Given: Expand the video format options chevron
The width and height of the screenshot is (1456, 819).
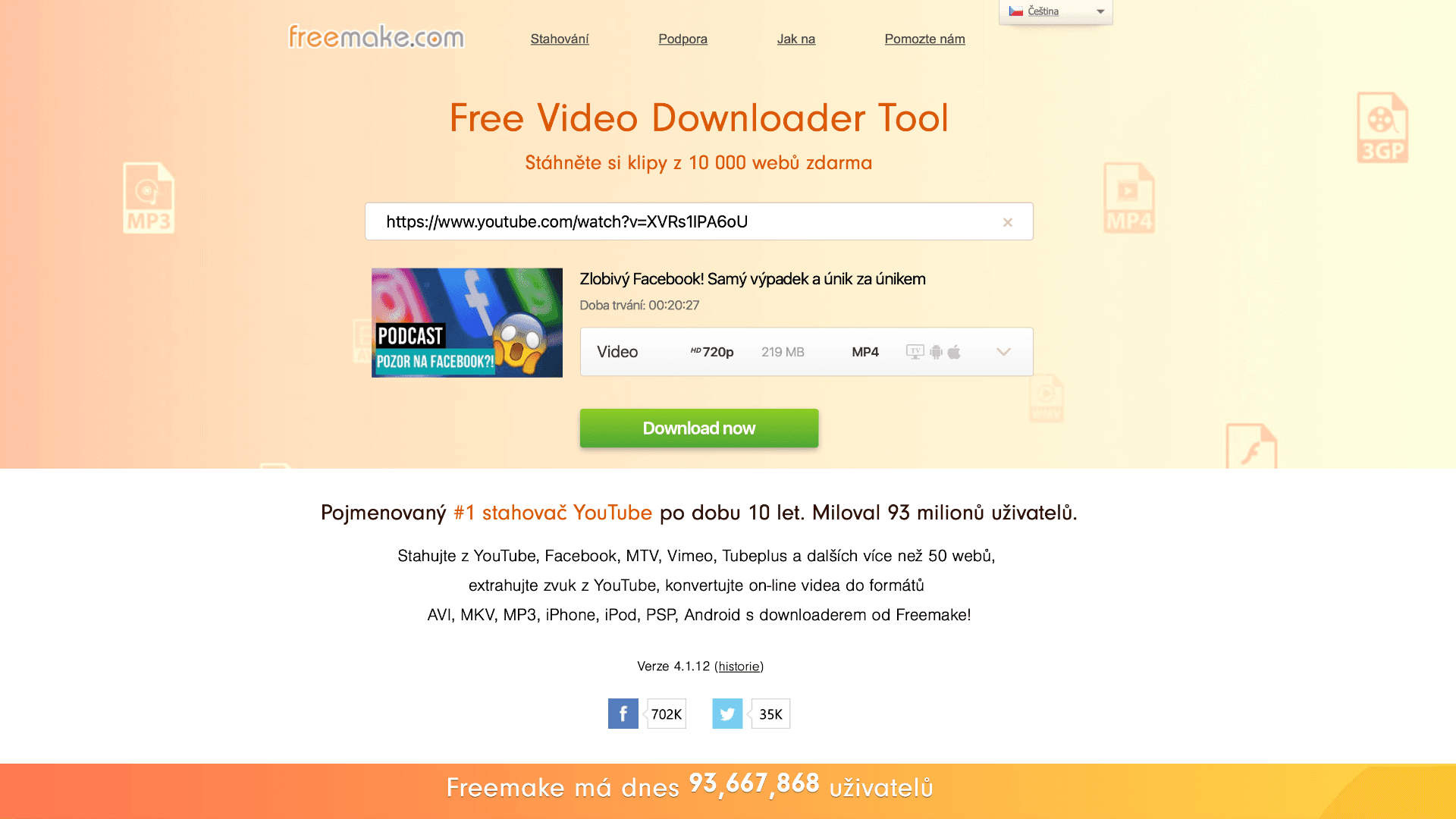Looking at the screenshot, I should click(1004, 352).
